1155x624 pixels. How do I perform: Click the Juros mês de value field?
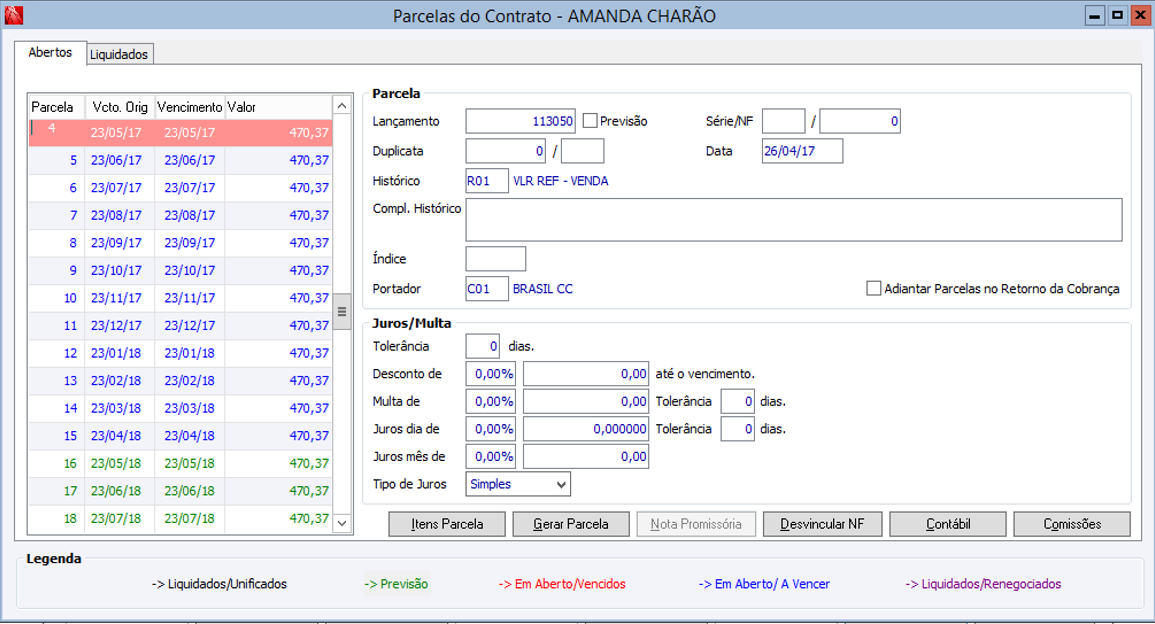pos(586,456)
